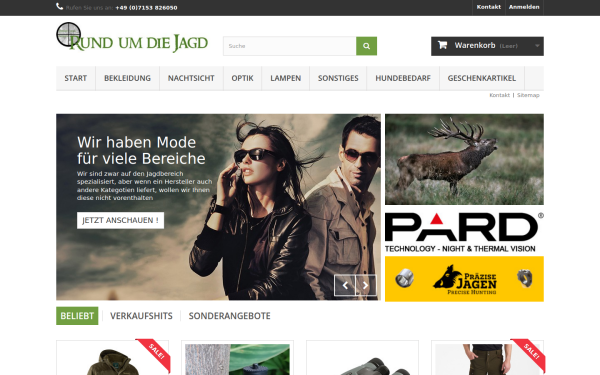
Task: Open the LAMPEN category
Action: (x=285, y=78)
